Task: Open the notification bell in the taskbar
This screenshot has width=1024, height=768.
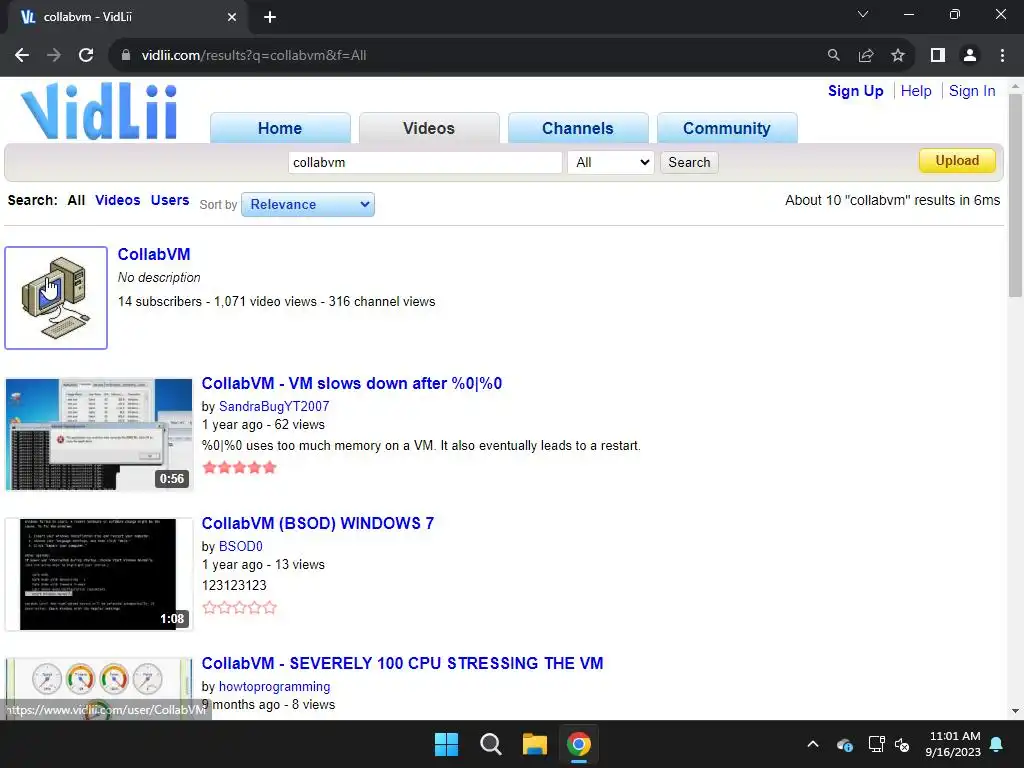Action: pyautogui.click(x=997, y=744)
